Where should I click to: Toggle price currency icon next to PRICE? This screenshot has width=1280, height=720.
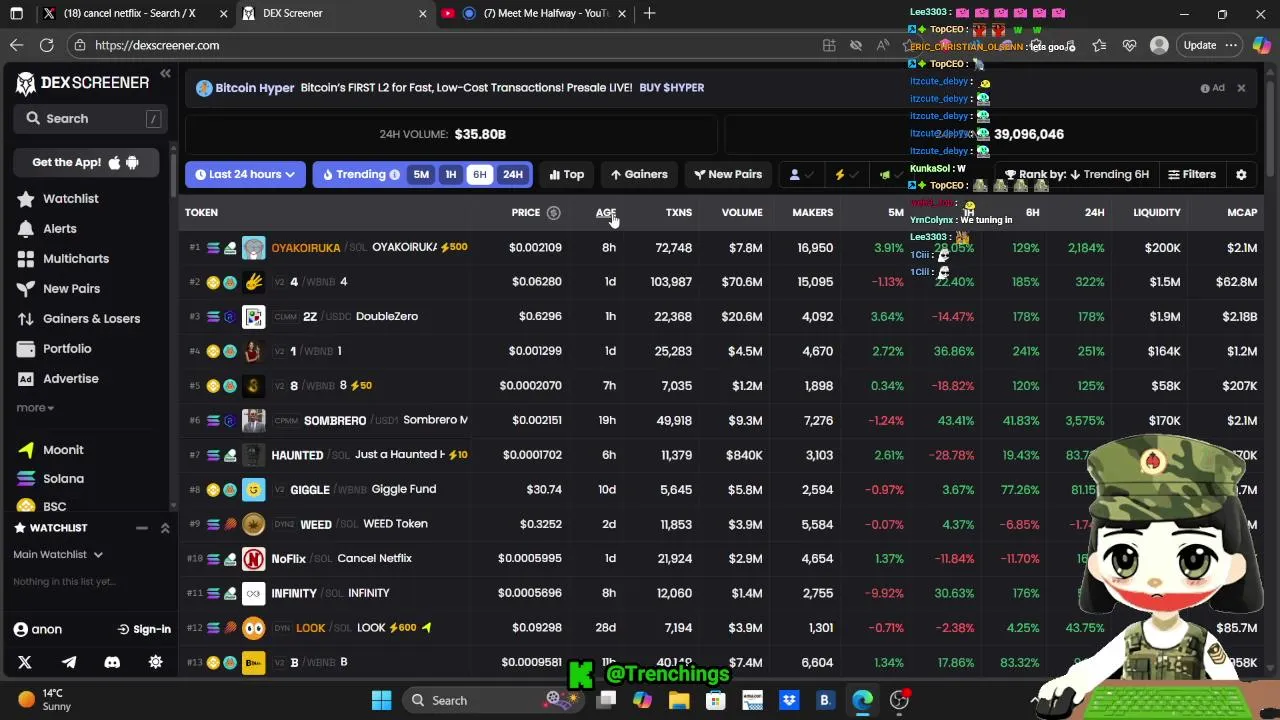coord(553,212)
